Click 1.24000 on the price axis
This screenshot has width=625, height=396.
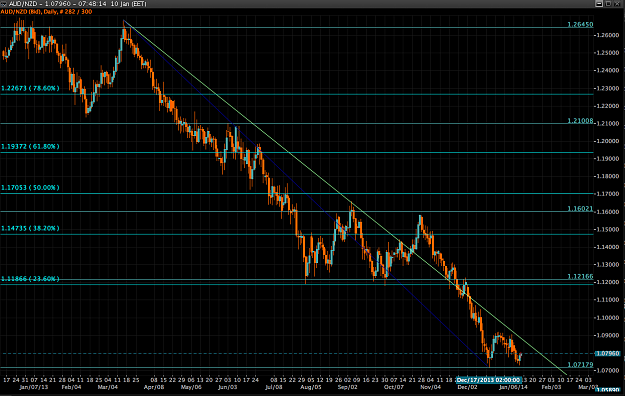pyautogui.click(x=607, y=70)
